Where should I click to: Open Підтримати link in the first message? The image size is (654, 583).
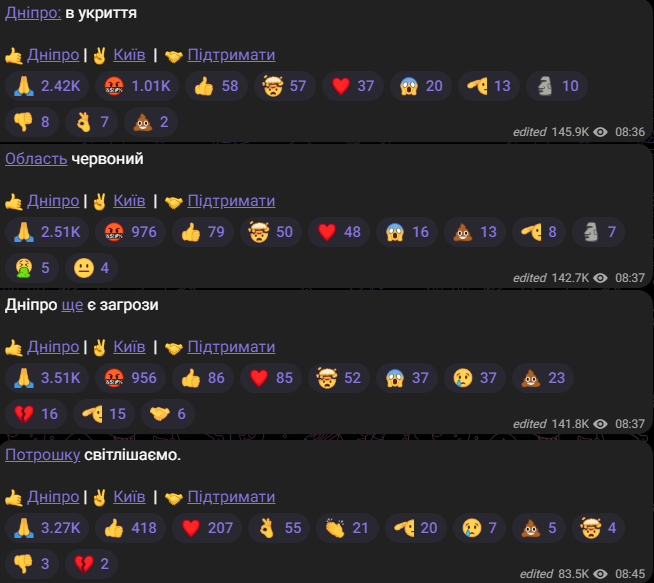[231, 55]
